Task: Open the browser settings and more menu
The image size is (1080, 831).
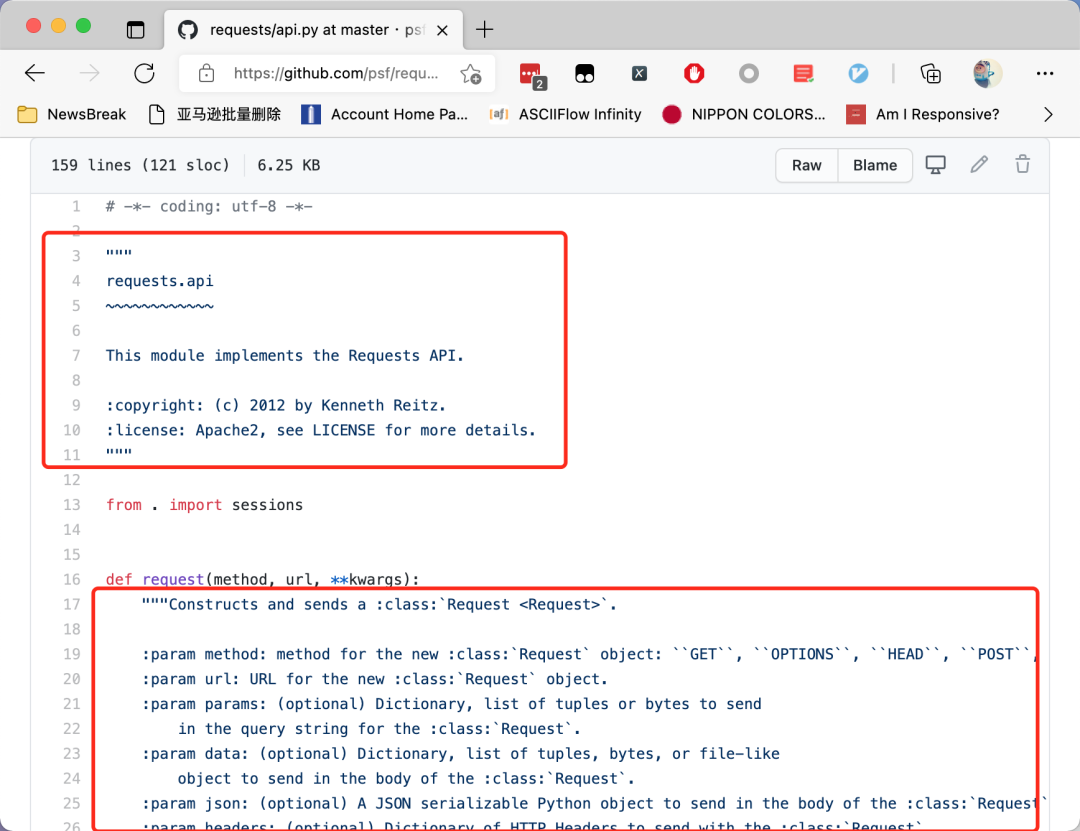Action: click(x=1045, y=73)
